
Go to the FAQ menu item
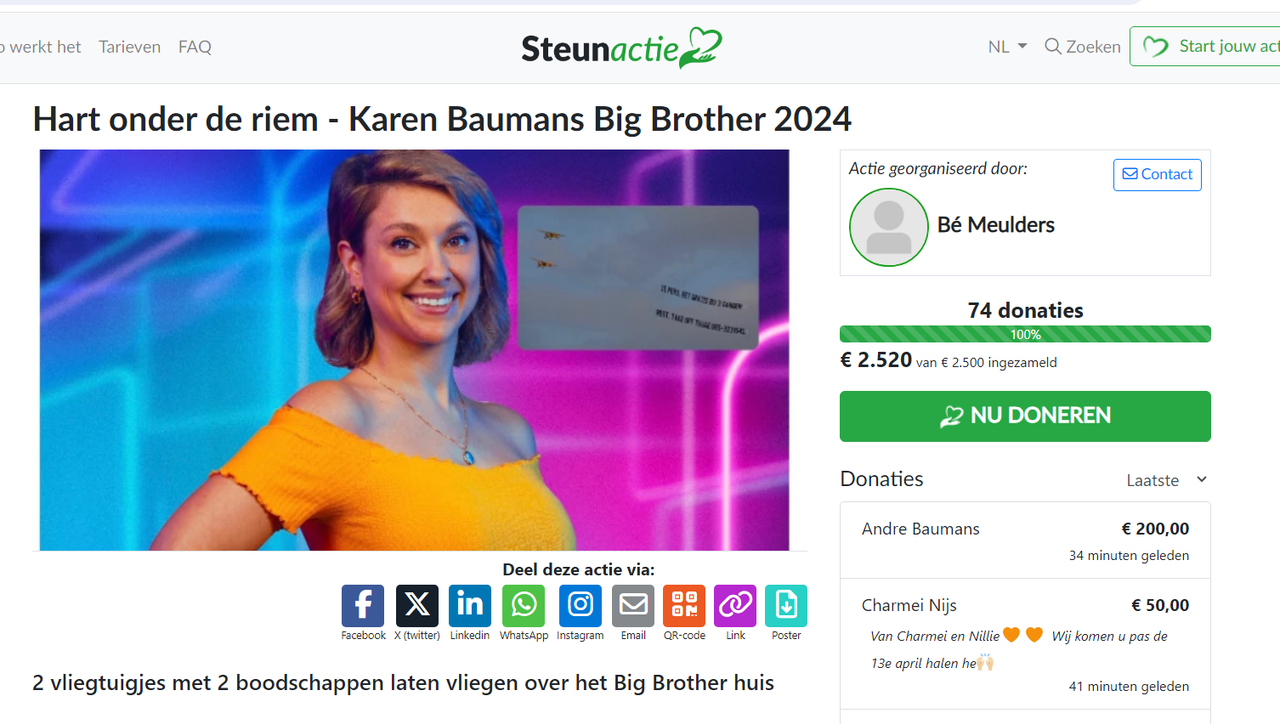coord(195,47)
